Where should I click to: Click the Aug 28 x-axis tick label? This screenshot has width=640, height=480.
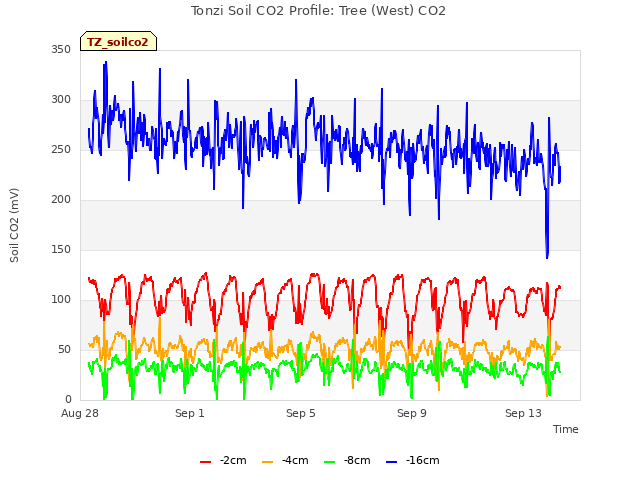(x=80, y=413)
